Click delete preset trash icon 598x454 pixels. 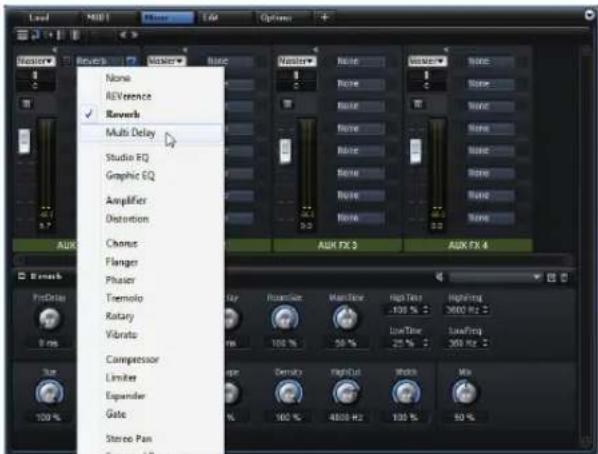[x=564, y=277]
